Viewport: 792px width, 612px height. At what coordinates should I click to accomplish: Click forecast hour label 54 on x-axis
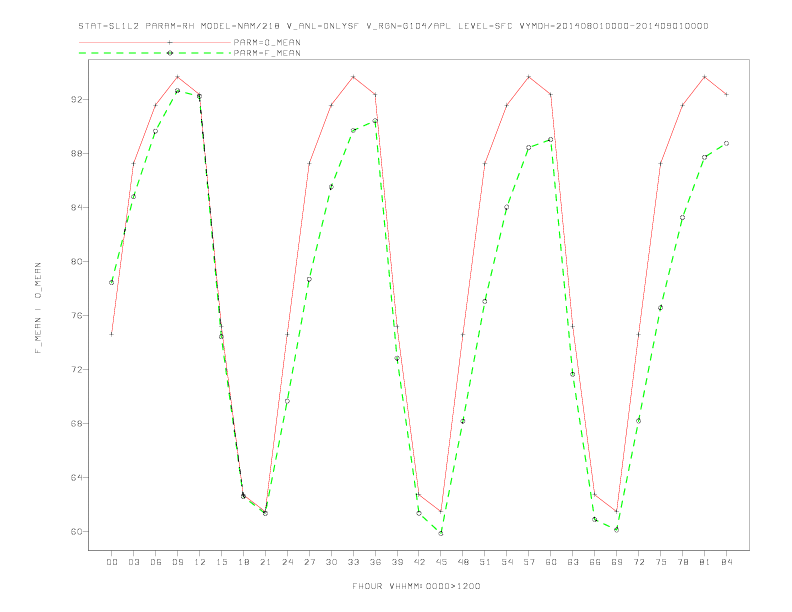(x=507, y=562)
